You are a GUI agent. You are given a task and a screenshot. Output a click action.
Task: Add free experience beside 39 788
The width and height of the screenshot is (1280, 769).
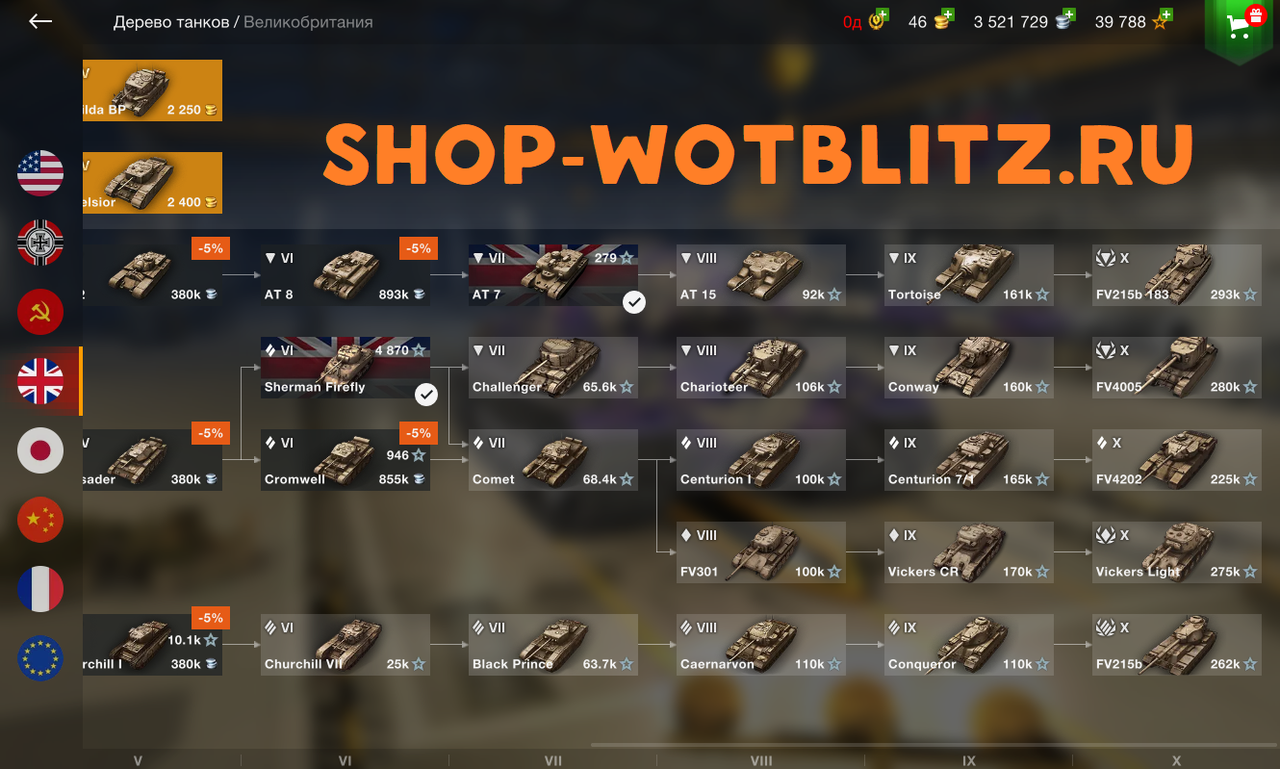click(1165, 15)
